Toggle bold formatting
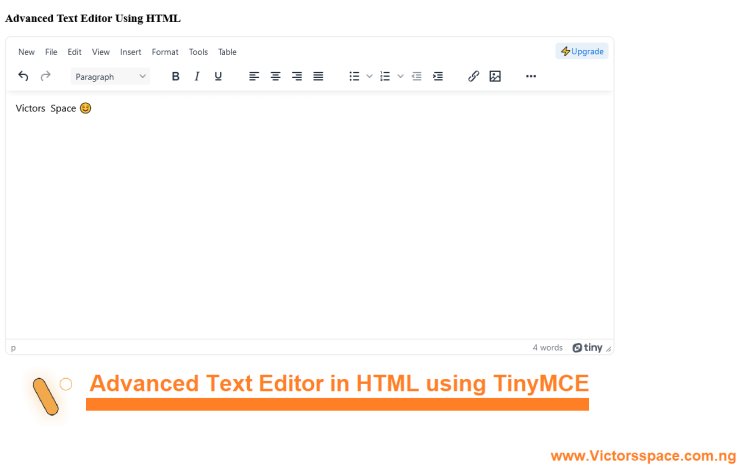Screen dimensions: 750x468 coord(176,76)
